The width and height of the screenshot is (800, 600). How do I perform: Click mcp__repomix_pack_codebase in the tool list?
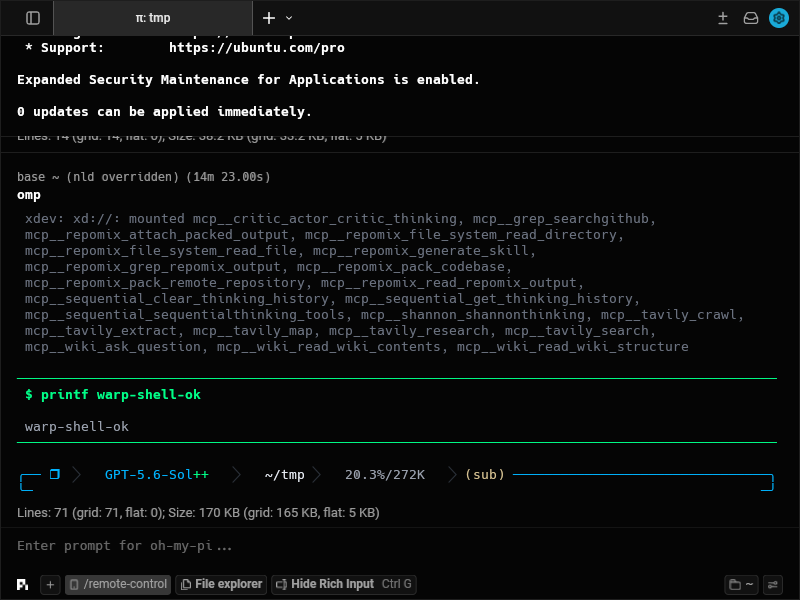[401, 266]
